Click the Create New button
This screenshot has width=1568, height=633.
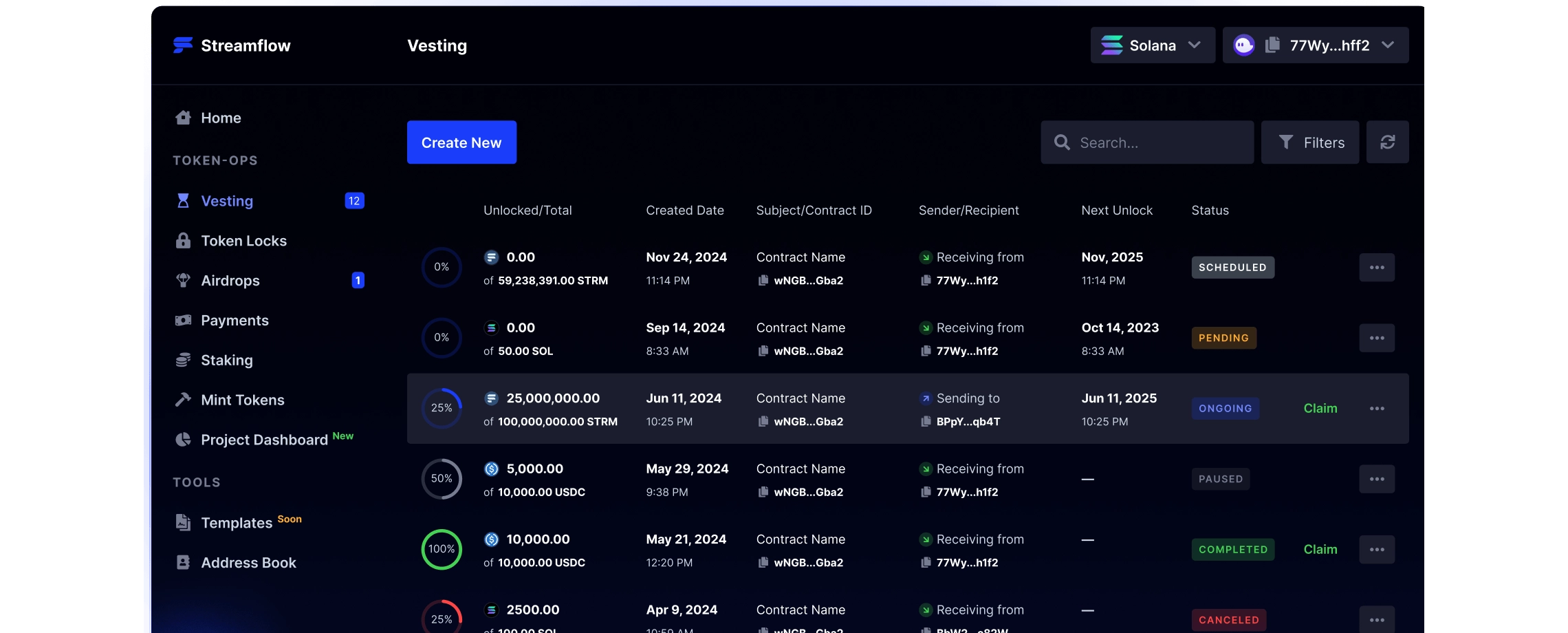tap(461, 142)
